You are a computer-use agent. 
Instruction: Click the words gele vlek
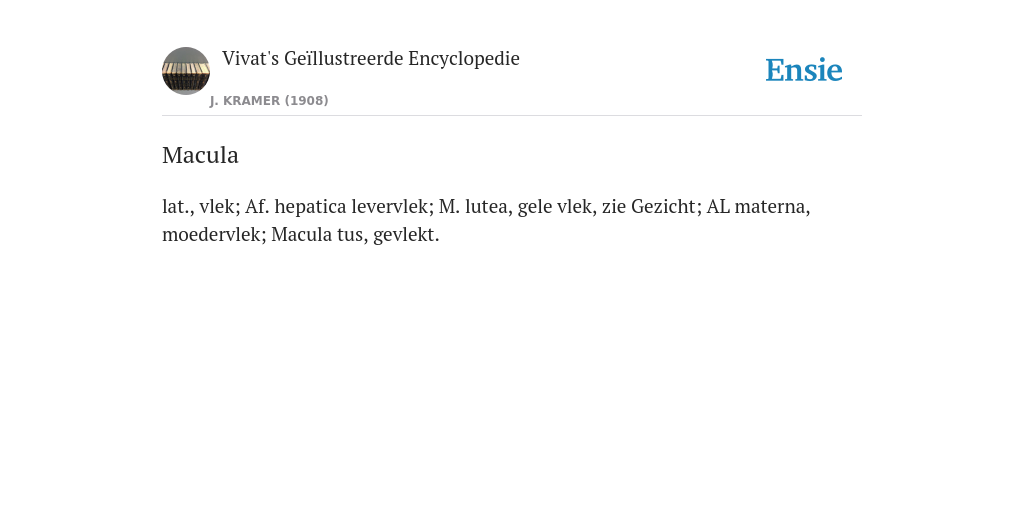tap(554, 207)
